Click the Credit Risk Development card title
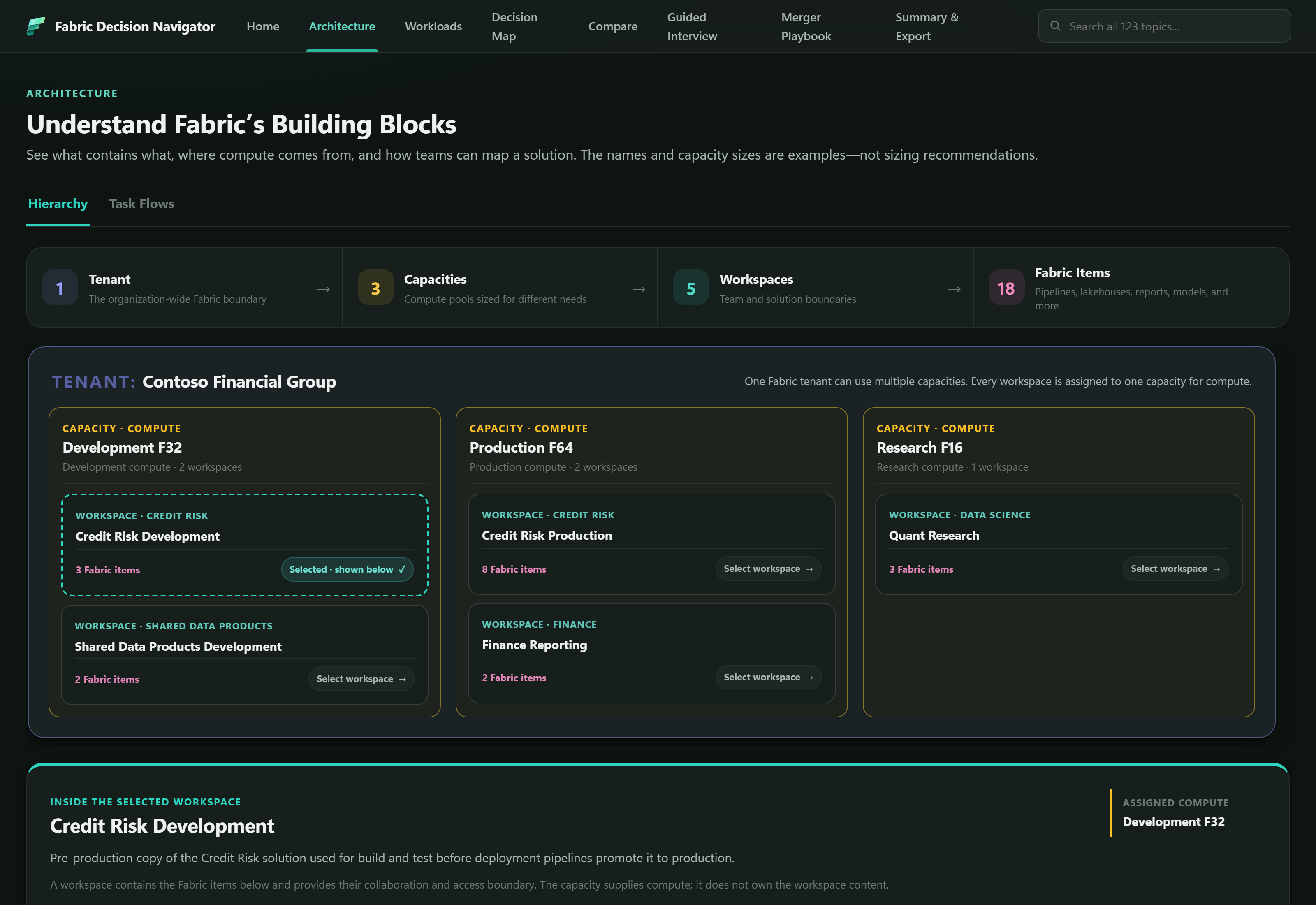This screenshot has width=1316, height=905. 147,536
